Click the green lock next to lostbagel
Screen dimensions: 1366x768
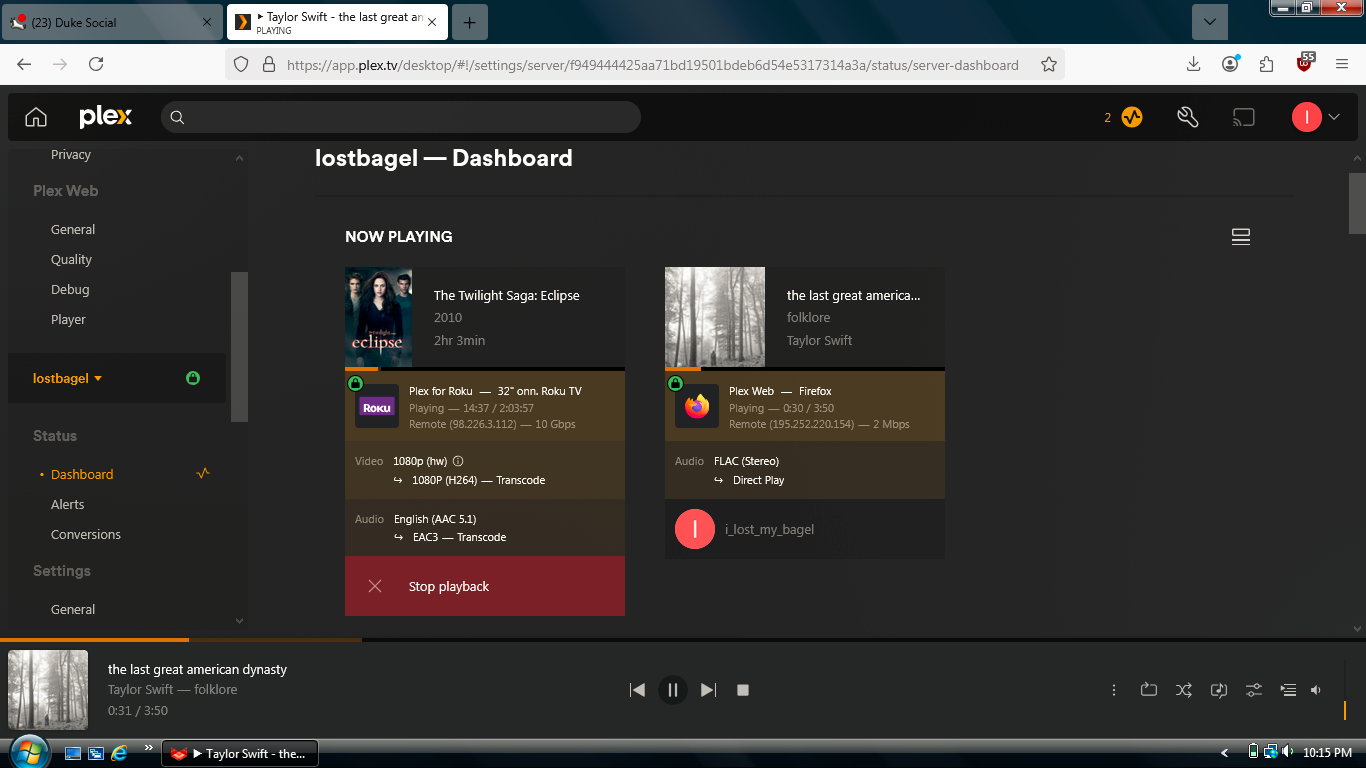point(193,378)
